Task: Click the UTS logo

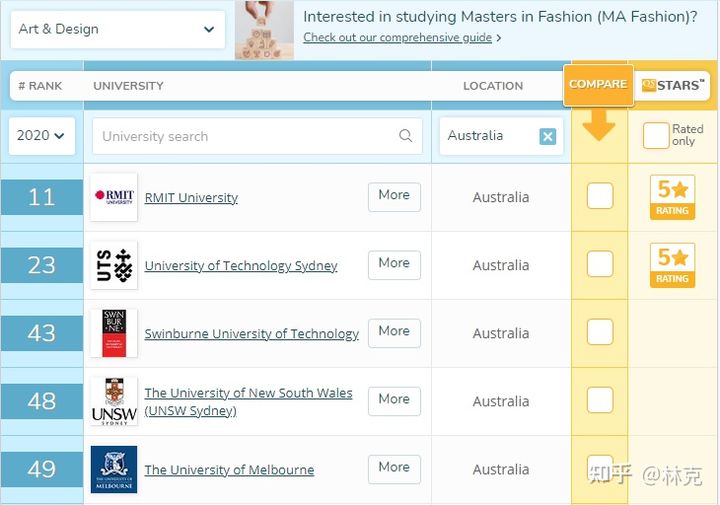Action: pyautogui.click(x=114, y=265)
